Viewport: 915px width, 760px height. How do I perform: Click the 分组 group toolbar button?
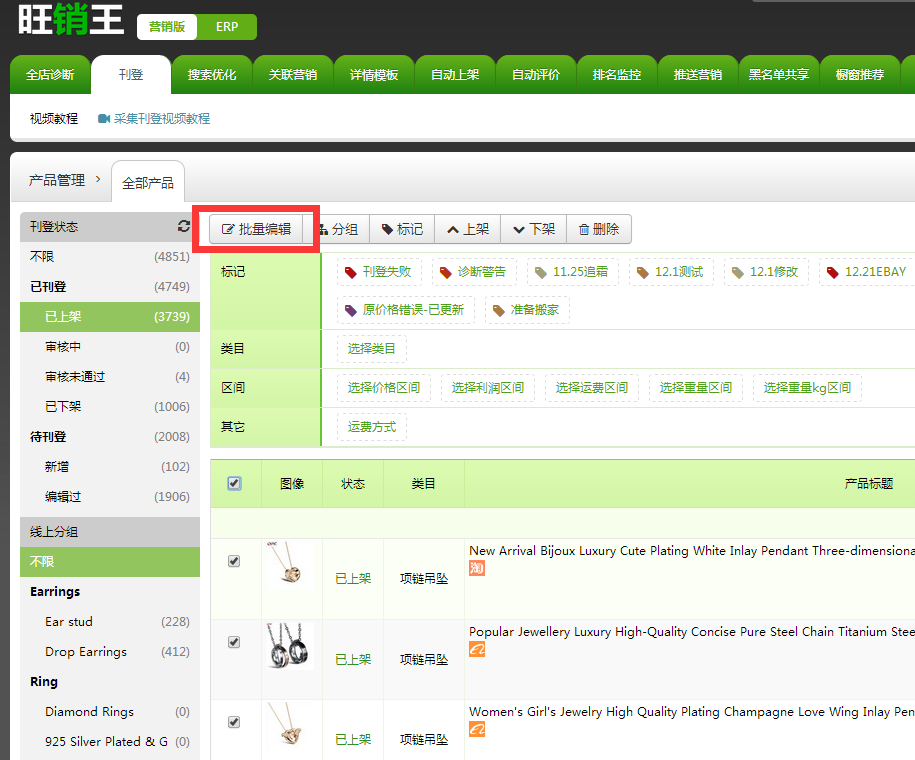[x=338, y=229]
